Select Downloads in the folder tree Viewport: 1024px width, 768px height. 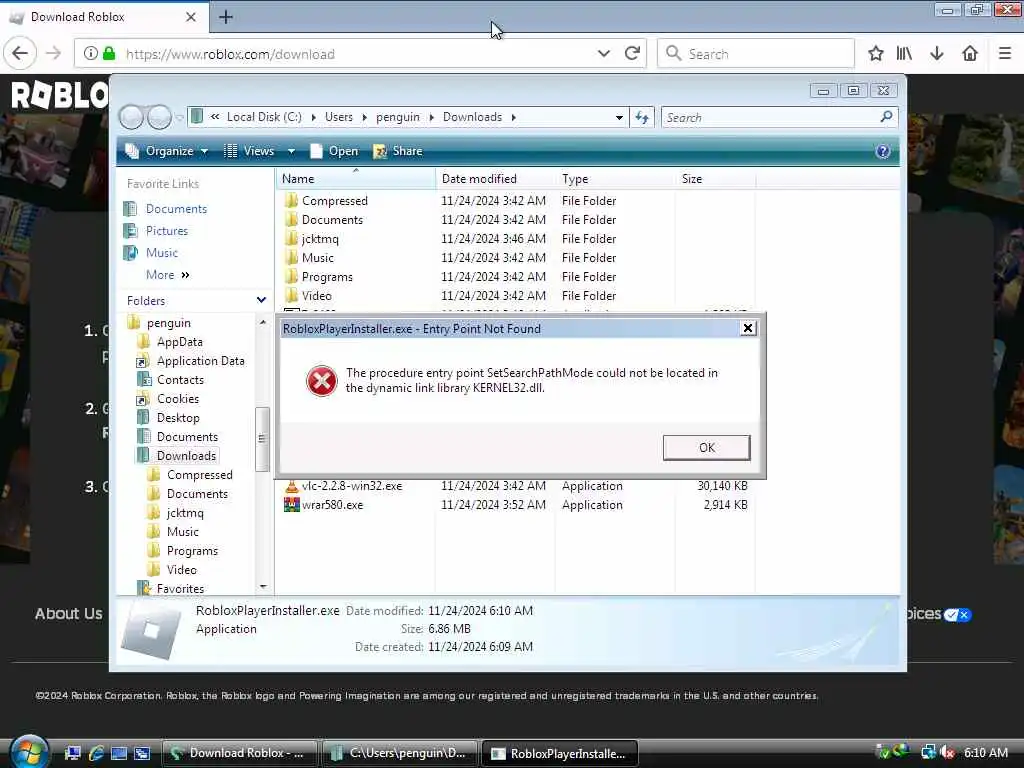[186, 456]
